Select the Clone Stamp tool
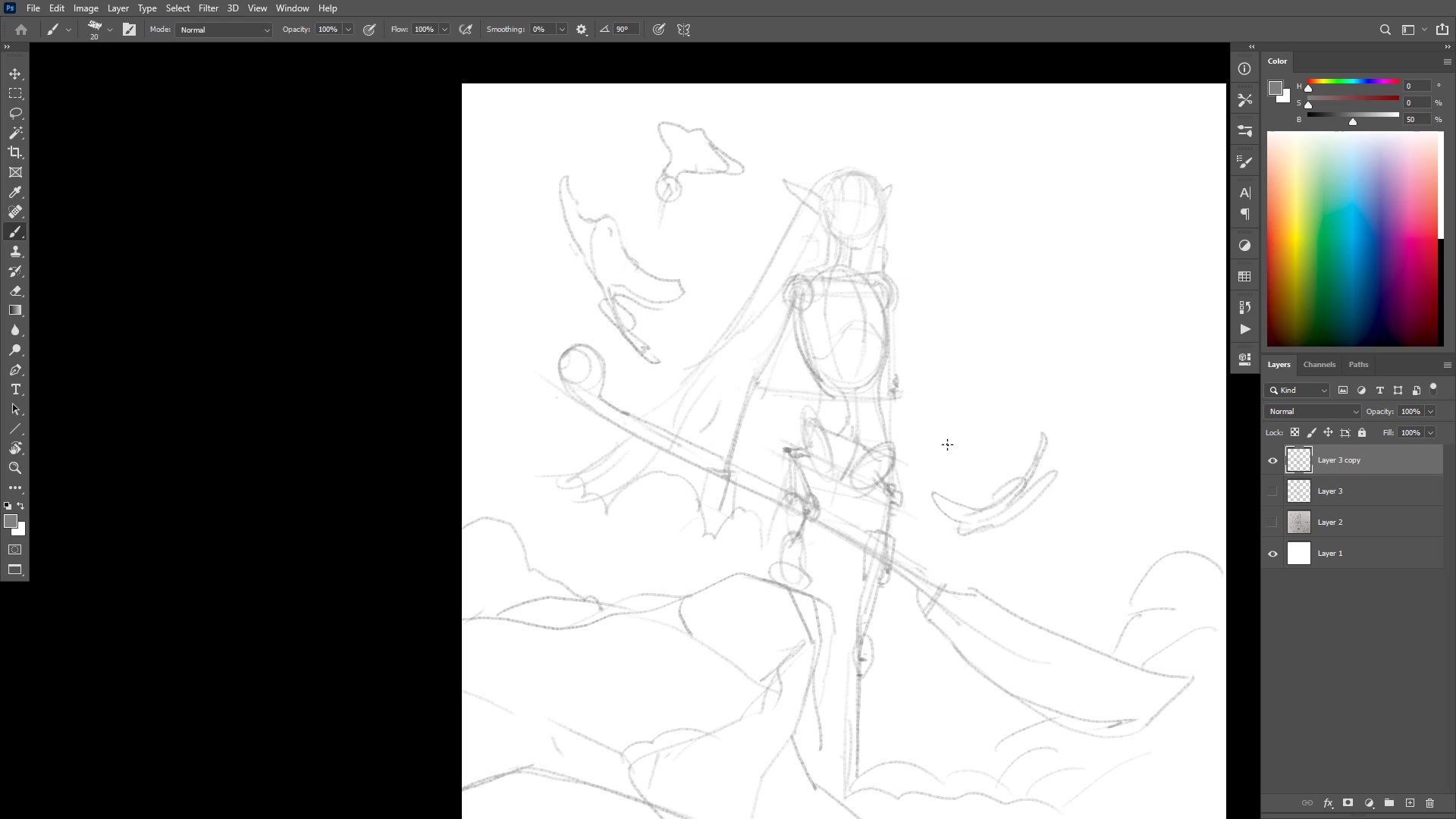This screenshot has height=819, width=1456. (x=15, y=251)
